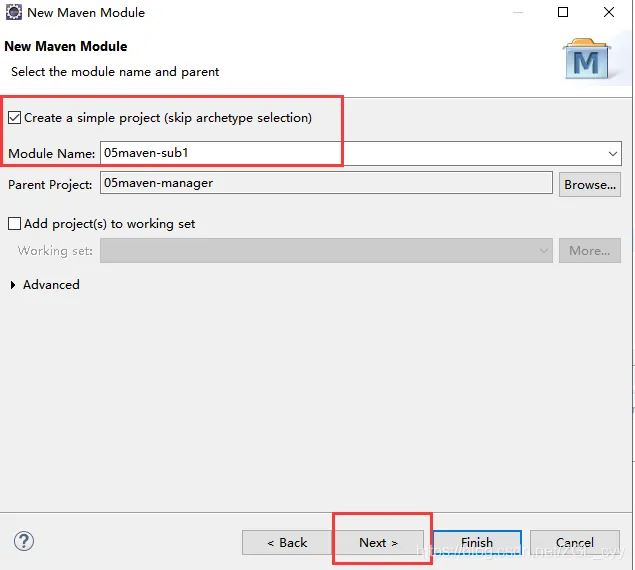Click 'Select the module name and parent' text

coord(115,72)
